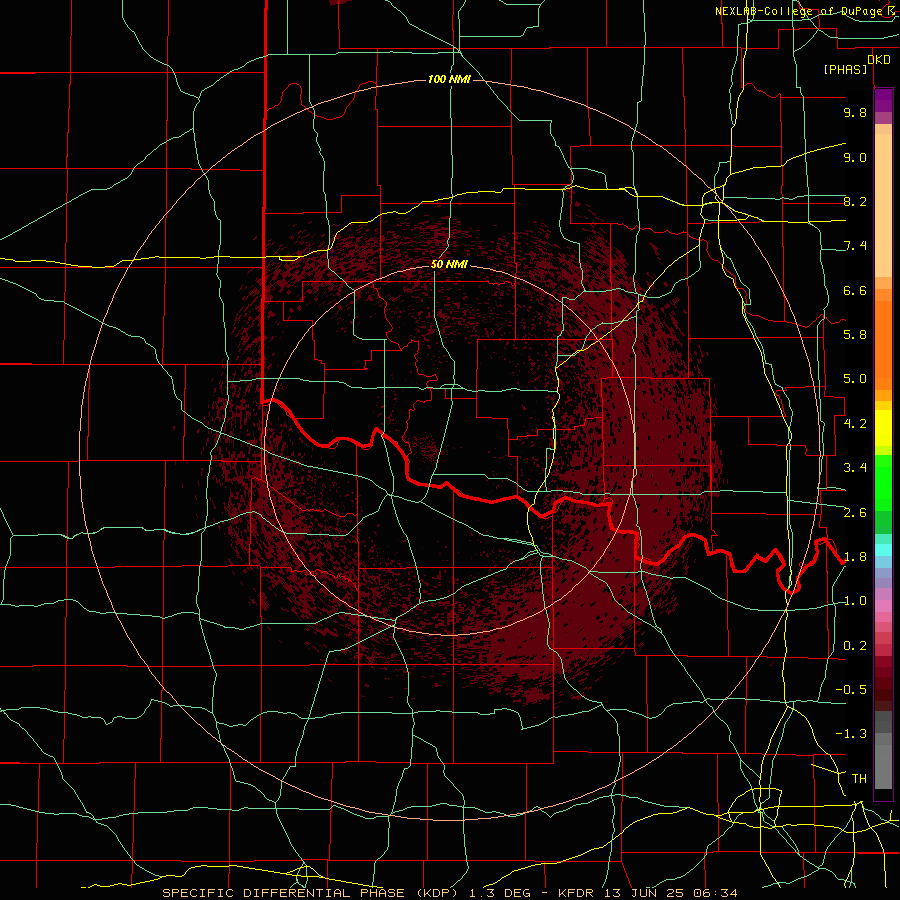Screen dimensions: 900x900
Task: Click the 7.4 scale value
Action: pos(855,246)
